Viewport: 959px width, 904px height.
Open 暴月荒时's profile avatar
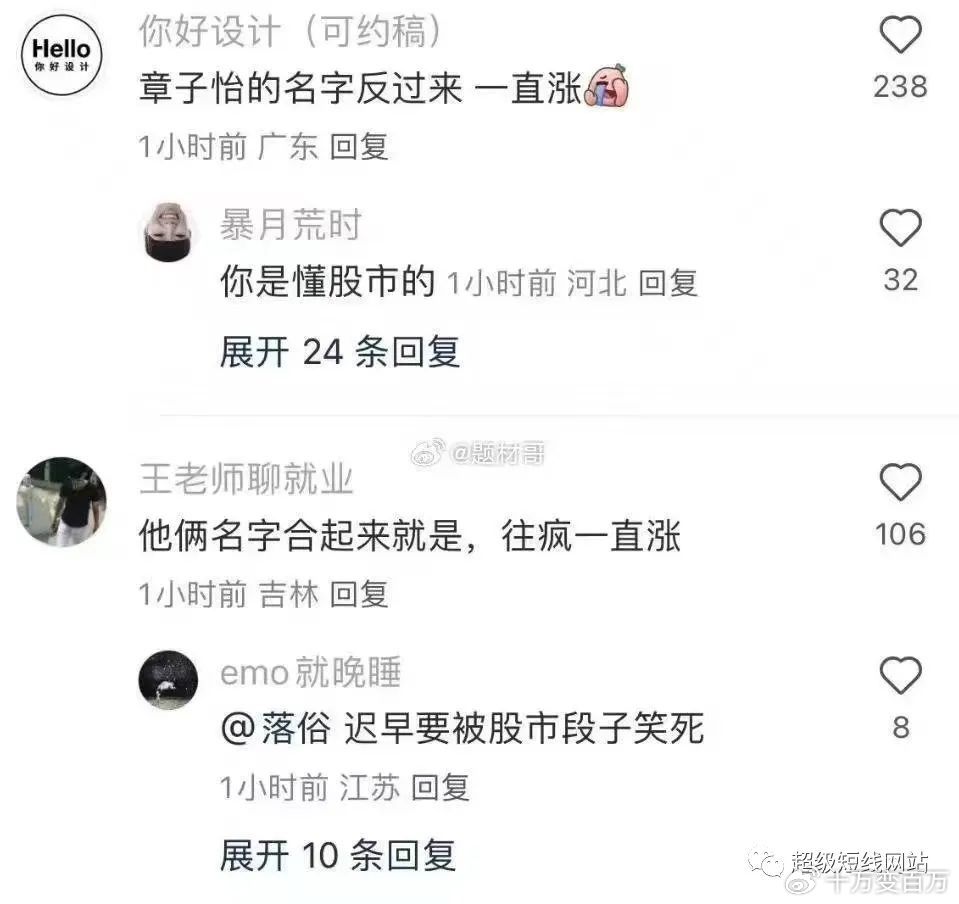[x=169, y=232]
